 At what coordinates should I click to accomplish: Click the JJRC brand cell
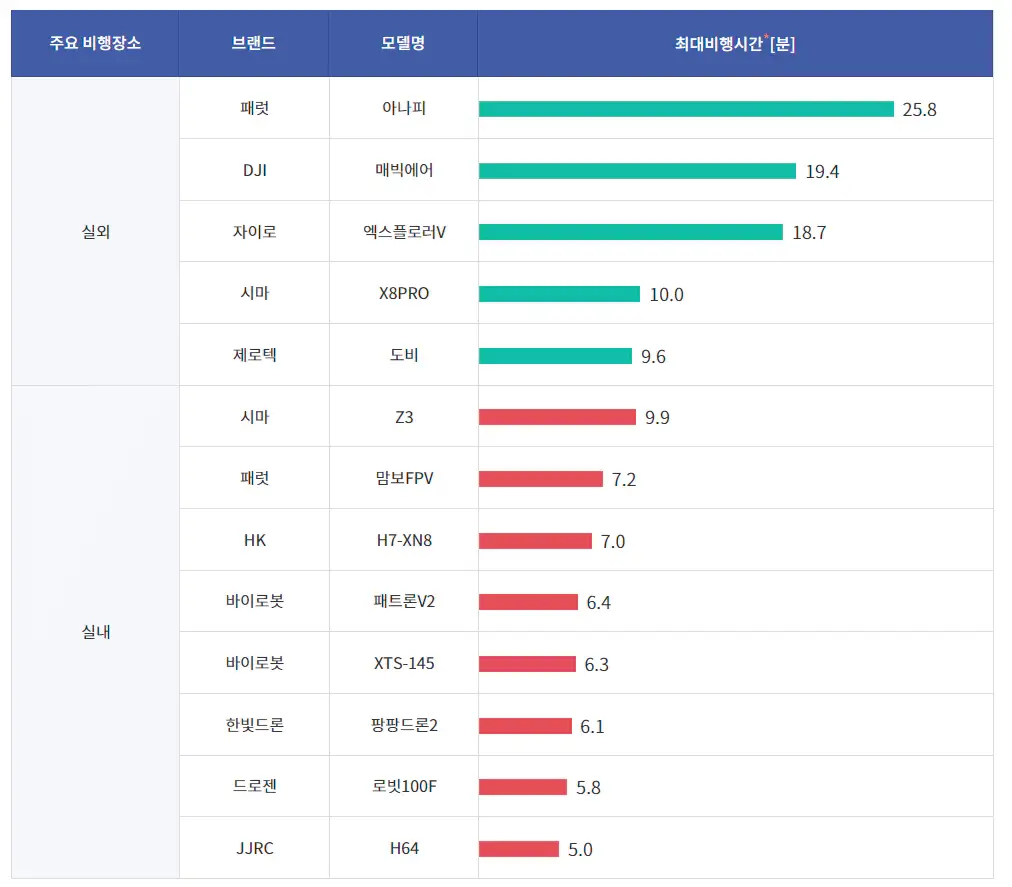click(253, 848)
